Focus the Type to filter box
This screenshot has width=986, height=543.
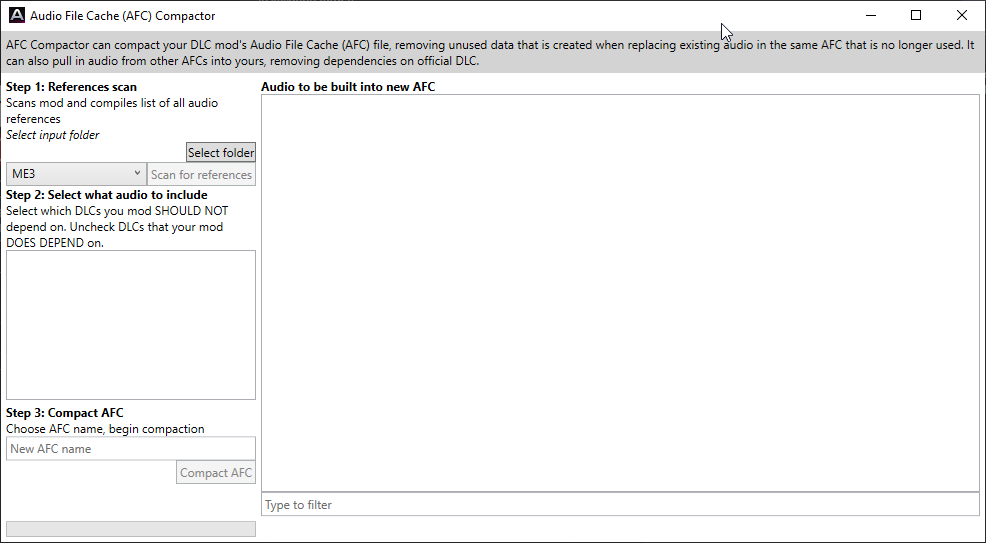pos(620,505)
